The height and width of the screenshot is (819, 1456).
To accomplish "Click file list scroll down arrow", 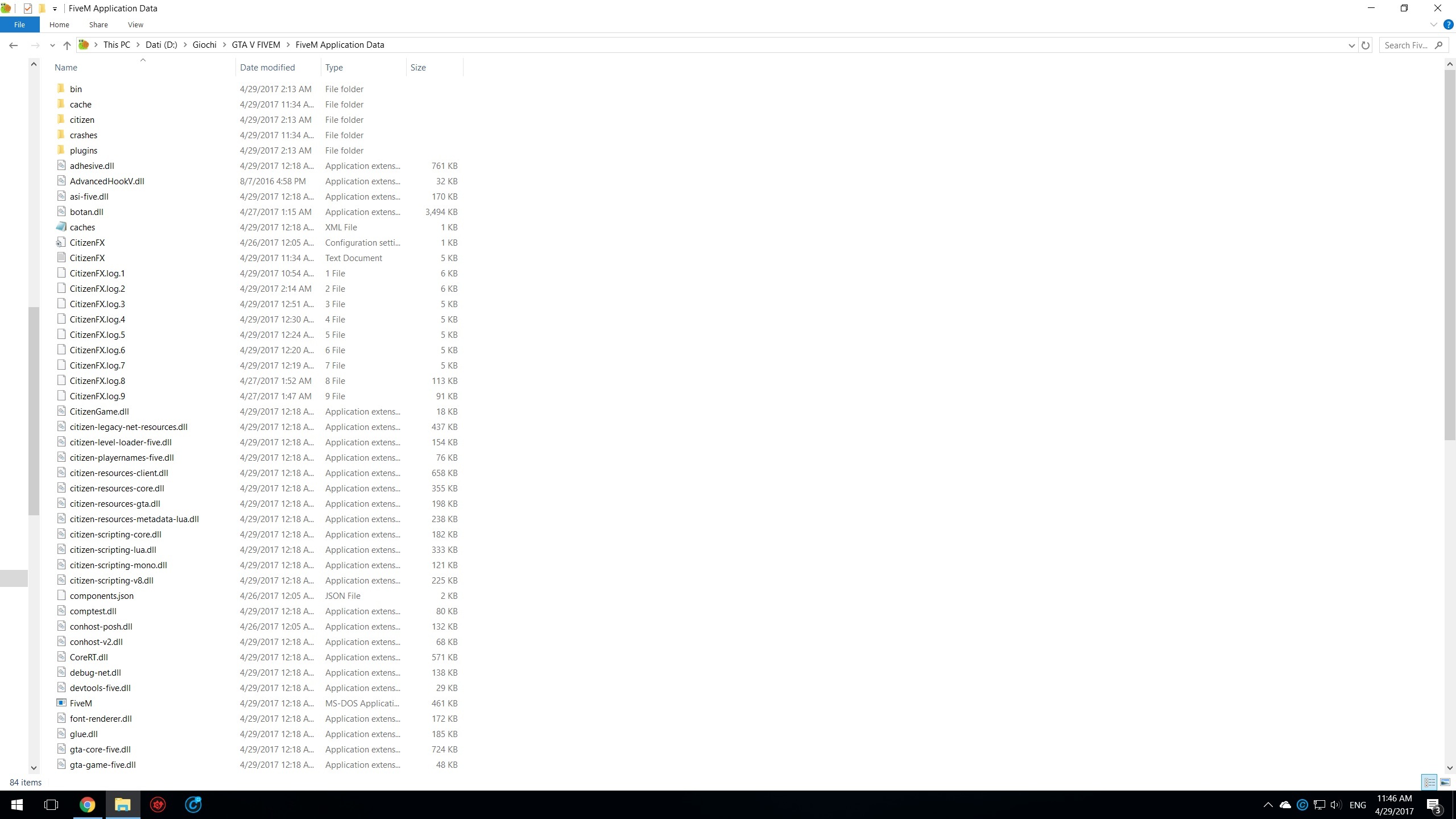I will tap(1450, 768).
